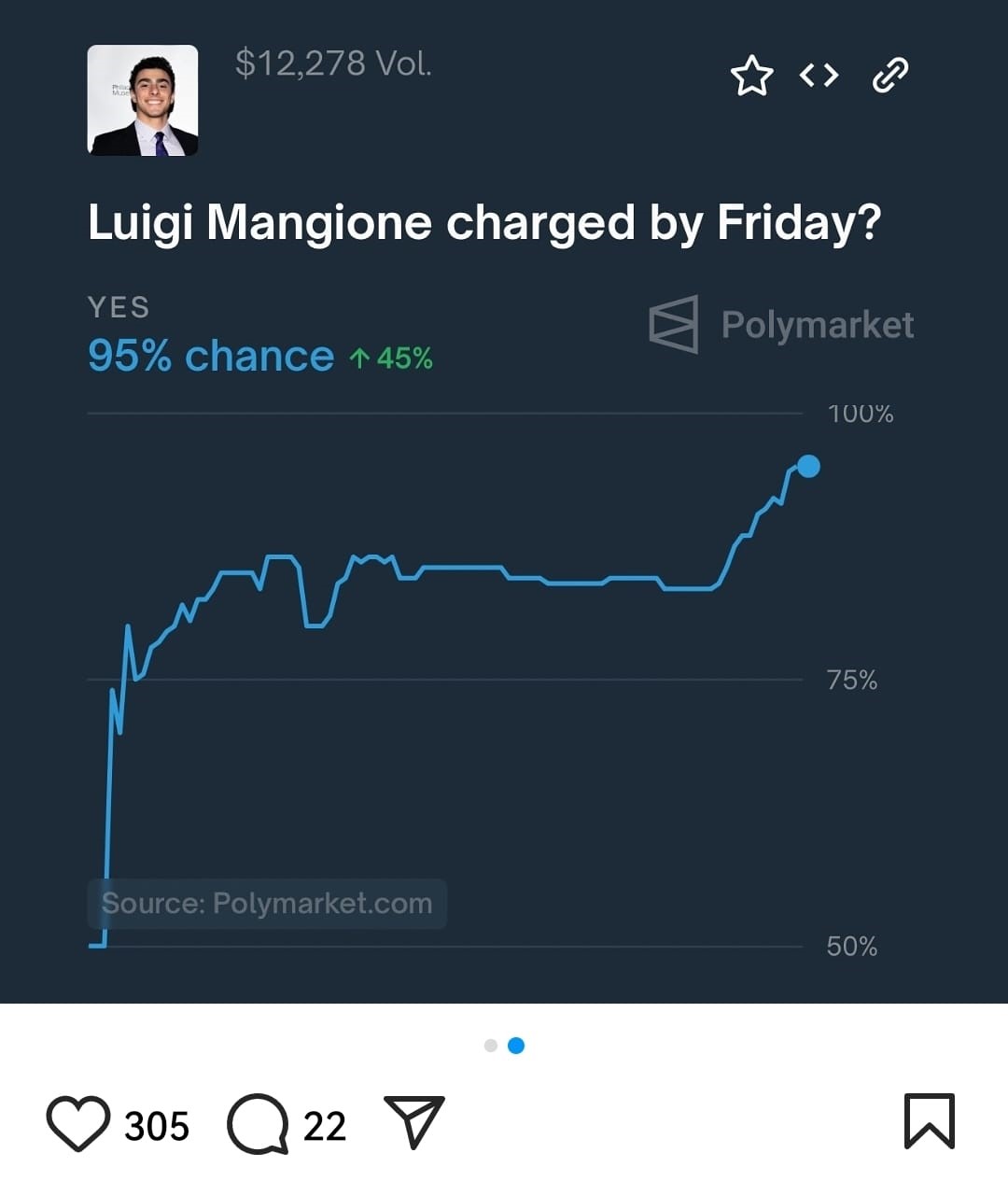
Task: Open the embed code icon
Action: [819, 75]
